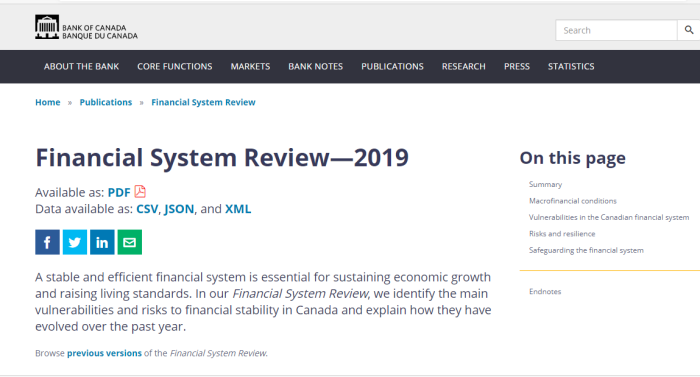
Task: Open the Core Functions menu
Action: pos(175,67)
